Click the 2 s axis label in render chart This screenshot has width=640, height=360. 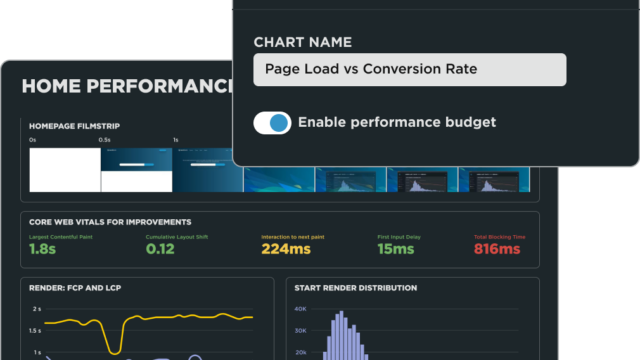pyautogui.click(x=37, y=309)
